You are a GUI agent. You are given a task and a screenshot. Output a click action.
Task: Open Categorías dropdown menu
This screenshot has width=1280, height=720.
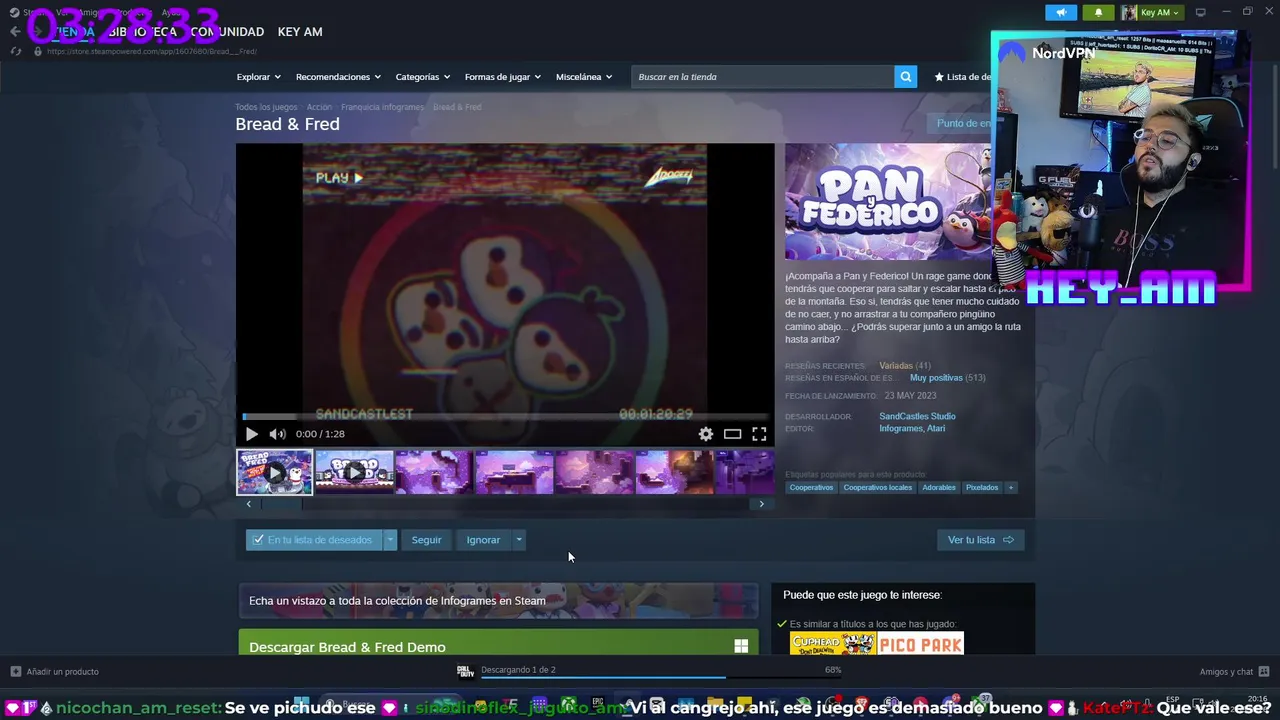(x=422, y=77)
